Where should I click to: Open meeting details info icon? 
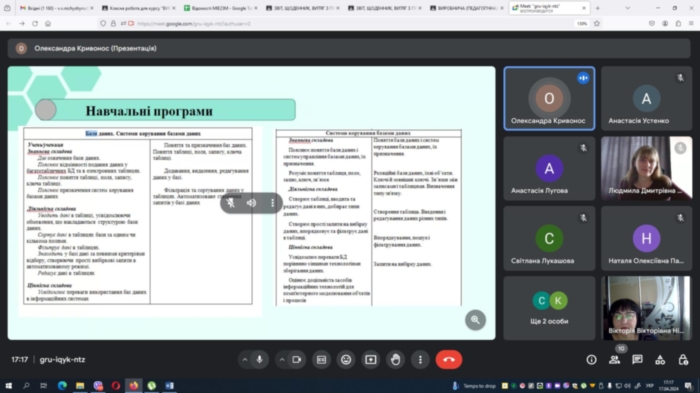[x=592, y=360]
